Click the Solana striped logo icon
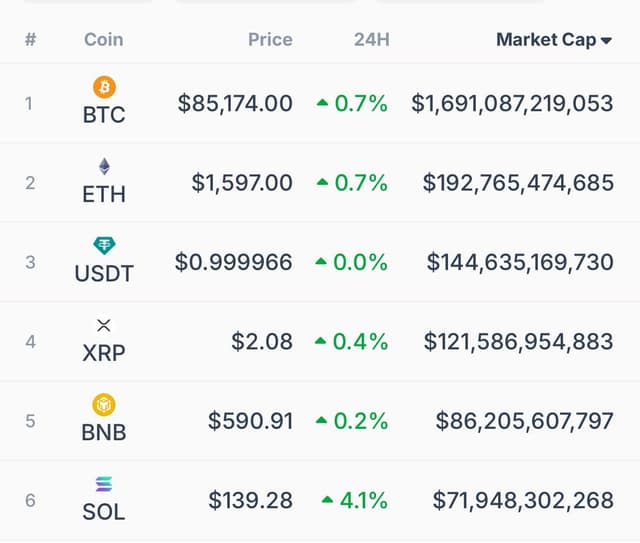Image resolution: width=640 pixels, height=543 pixels. click(104, 484)
